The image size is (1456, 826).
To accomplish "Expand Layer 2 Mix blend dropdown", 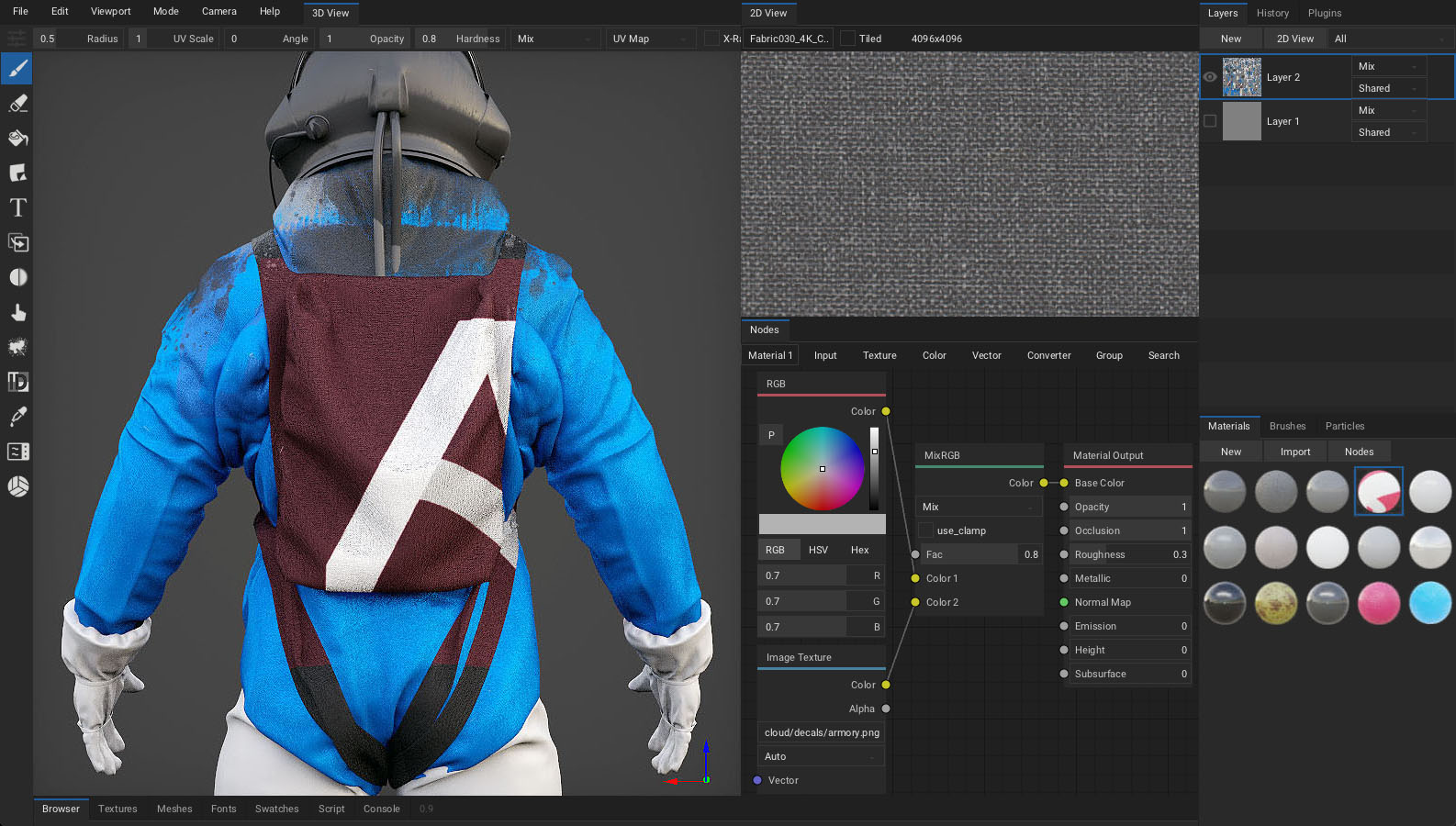I will (x=1388, y=66).
